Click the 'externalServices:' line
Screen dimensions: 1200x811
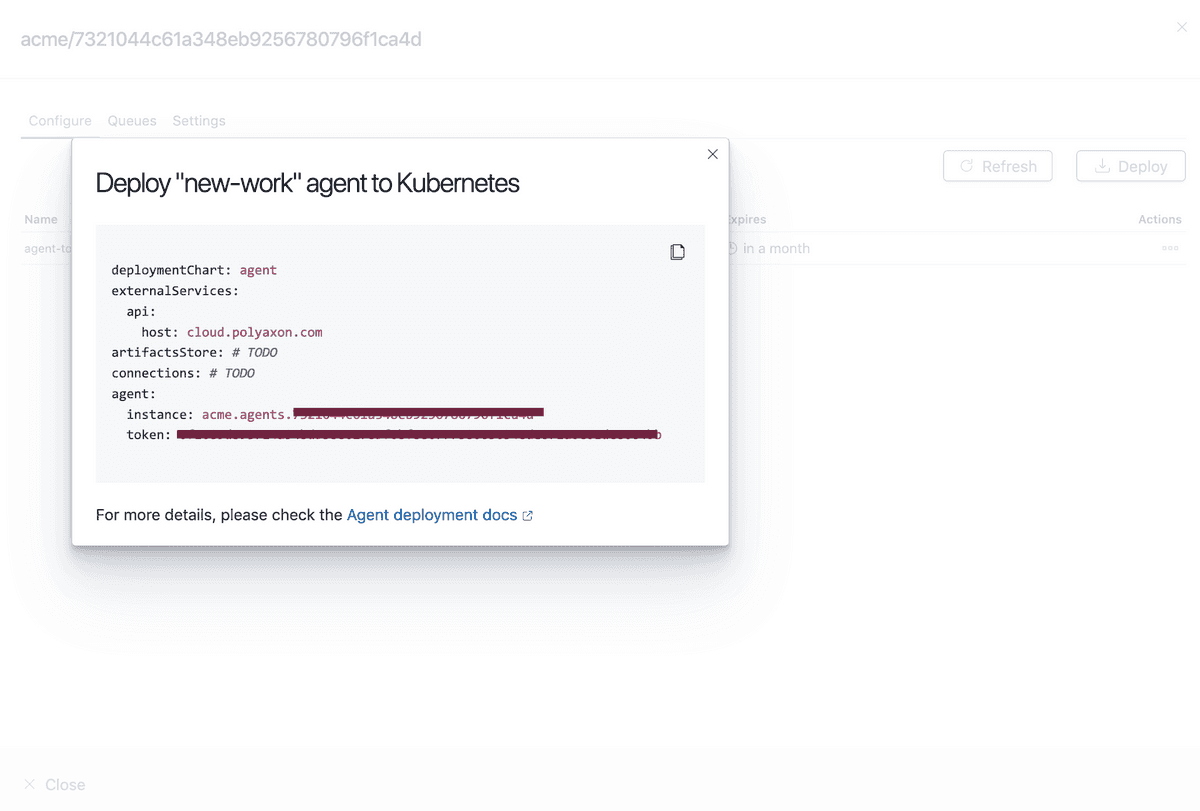tap(175, 291)
